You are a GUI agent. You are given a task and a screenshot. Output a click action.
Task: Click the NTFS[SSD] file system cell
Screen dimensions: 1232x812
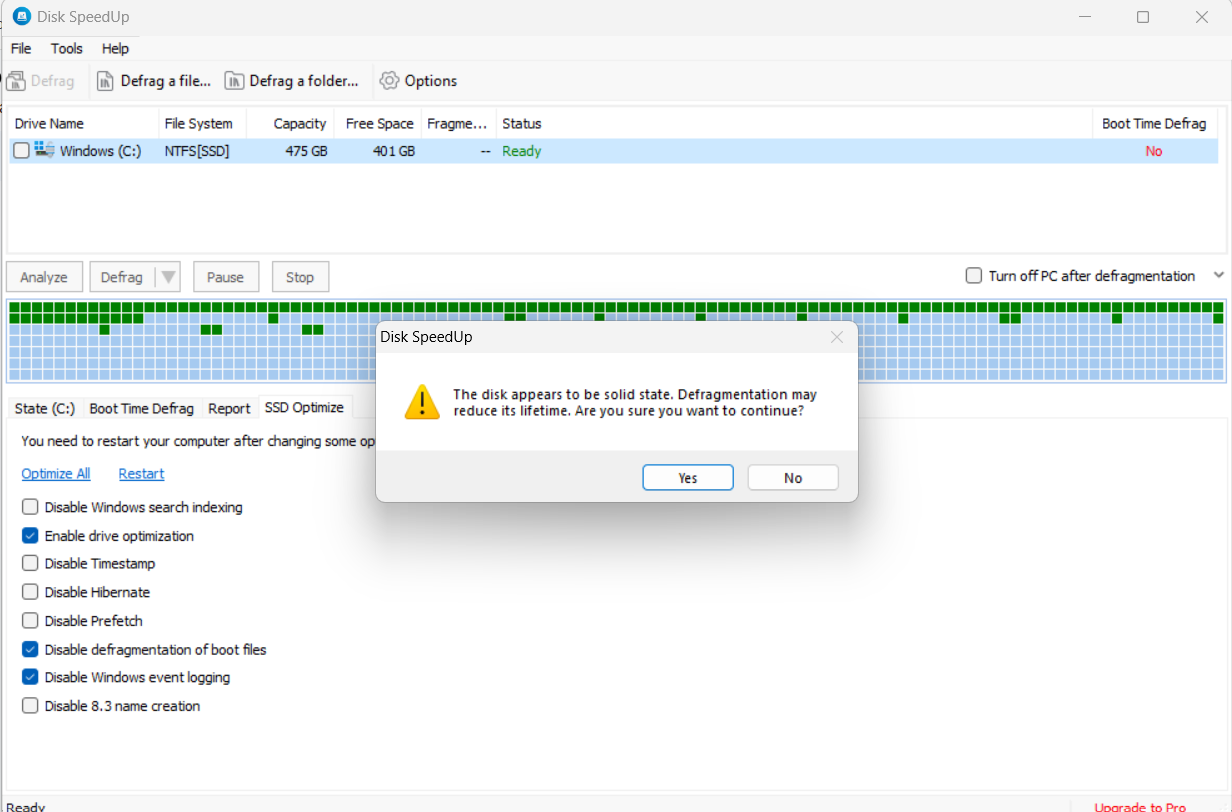coord(197,151)
